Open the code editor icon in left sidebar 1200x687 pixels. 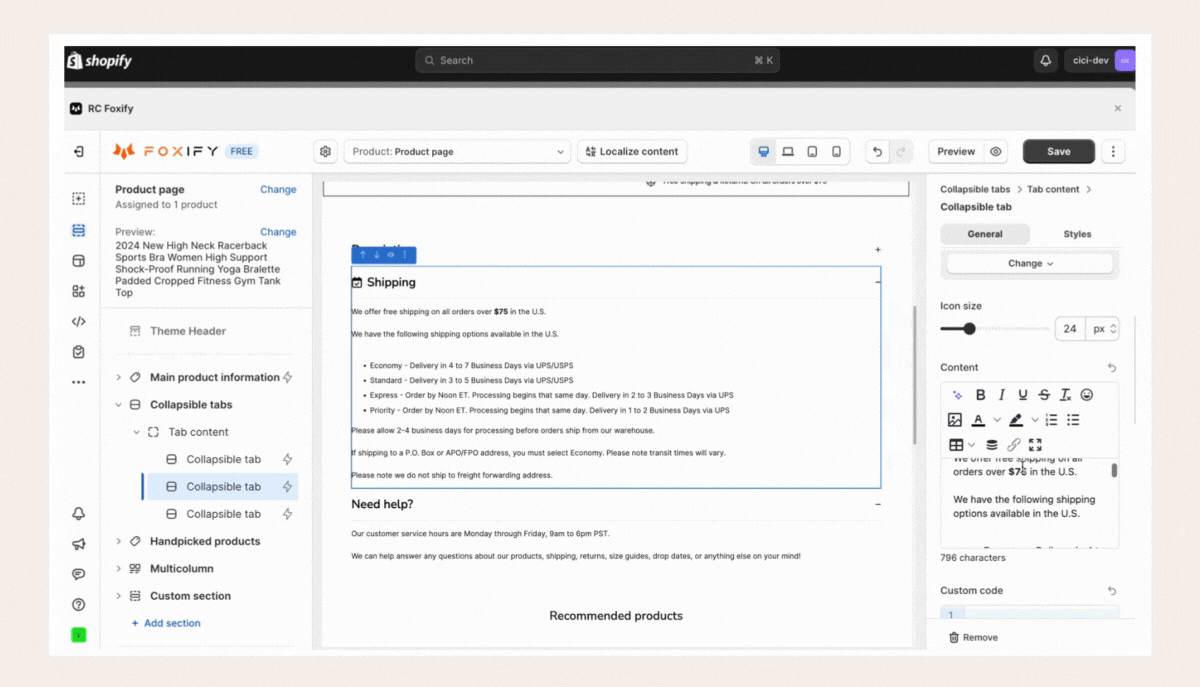[79, 322]
